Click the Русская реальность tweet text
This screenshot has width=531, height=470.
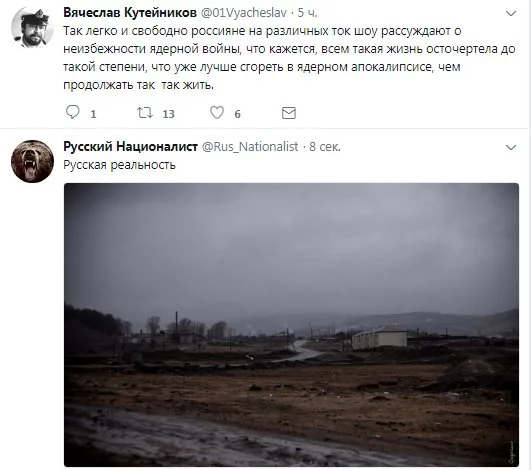click(120, 165)
